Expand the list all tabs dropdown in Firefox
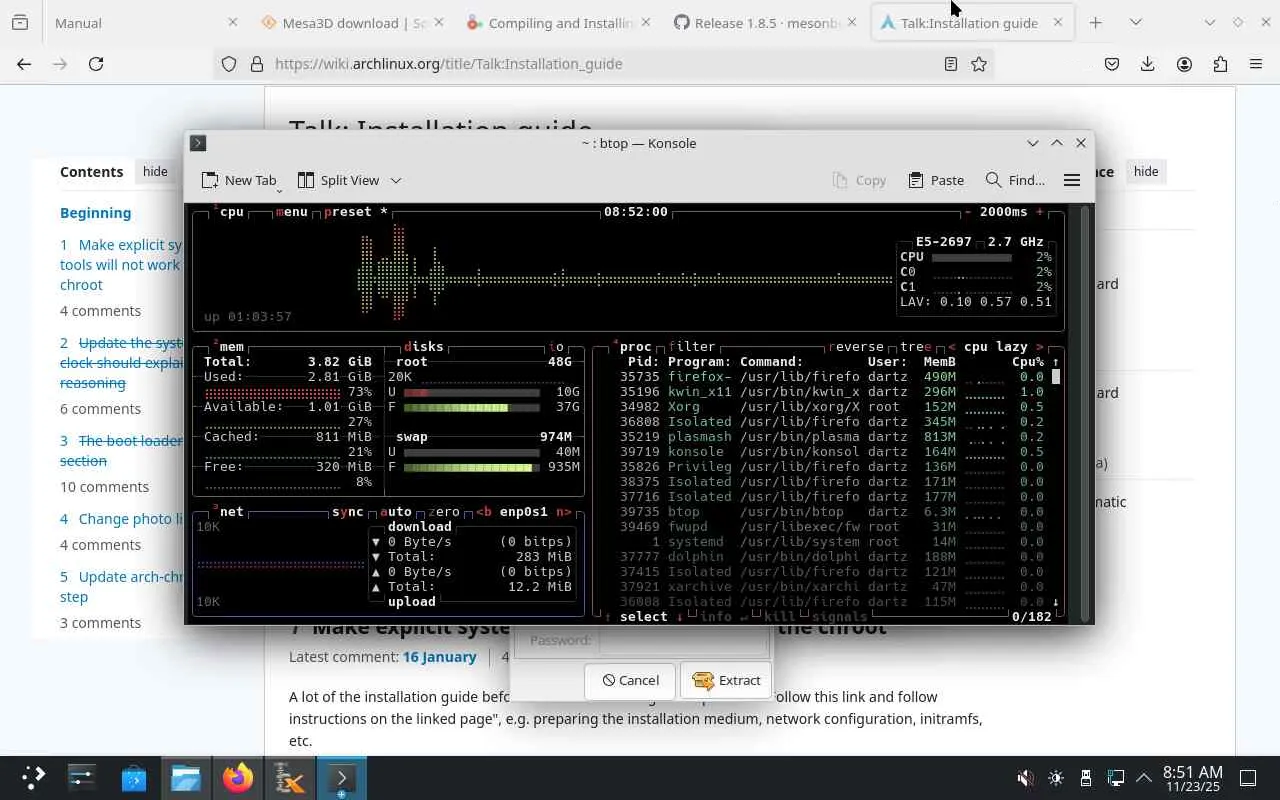1280x800 pixels. [1135, 22]
